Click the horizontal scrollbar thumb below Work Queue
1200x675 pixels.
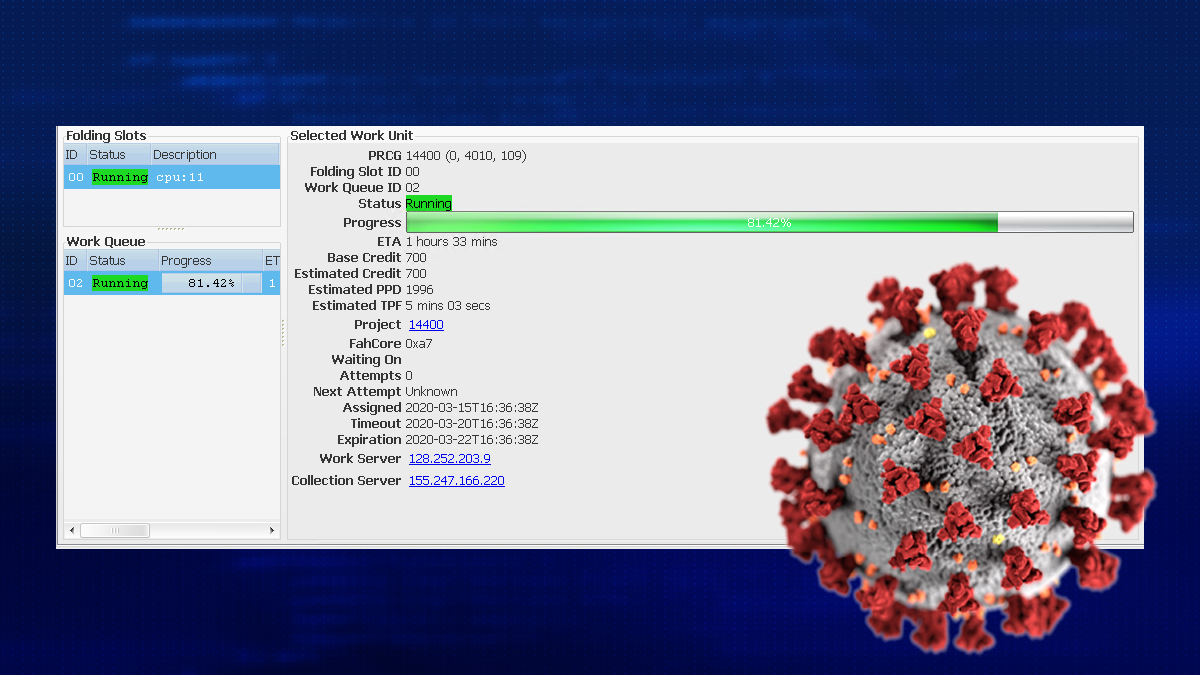click(115, 530)
